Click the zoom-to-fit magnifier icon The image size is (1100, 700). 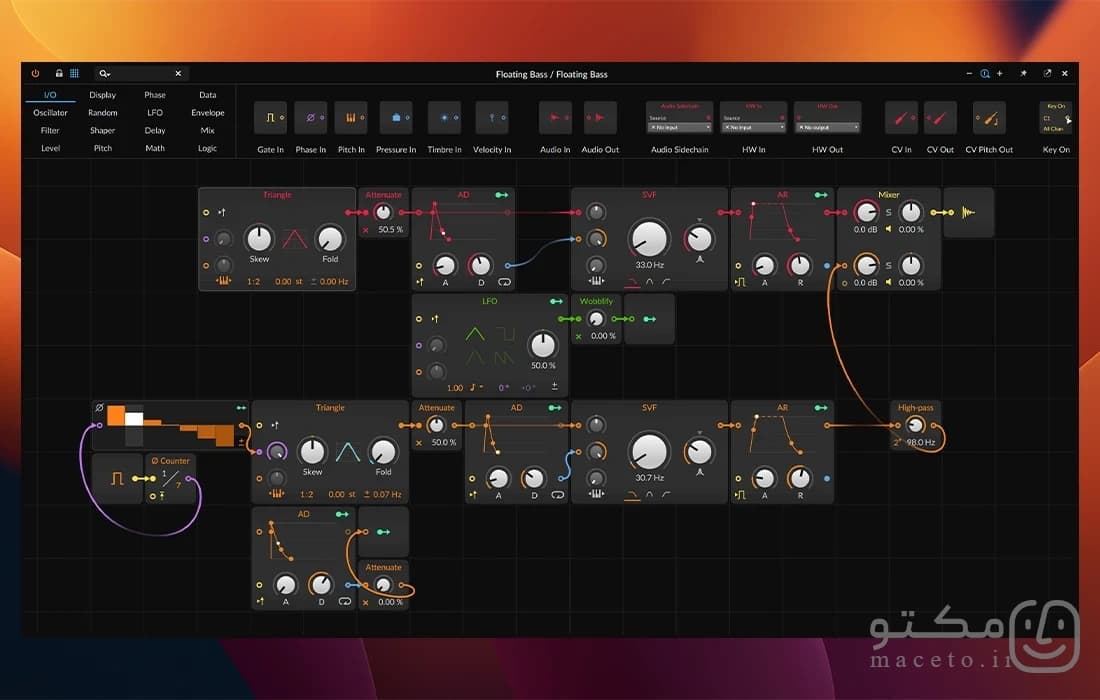[984, 73]
